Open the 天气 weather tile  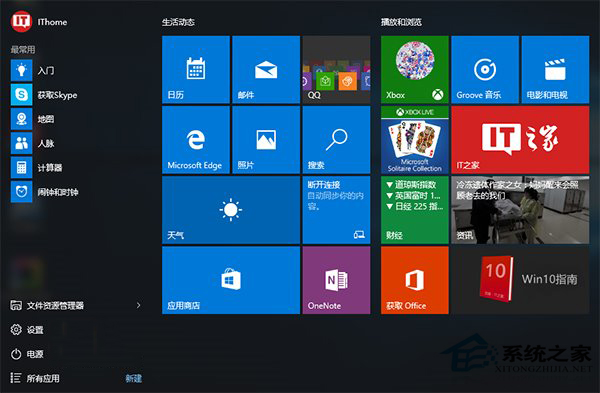[x=231, y=210]
